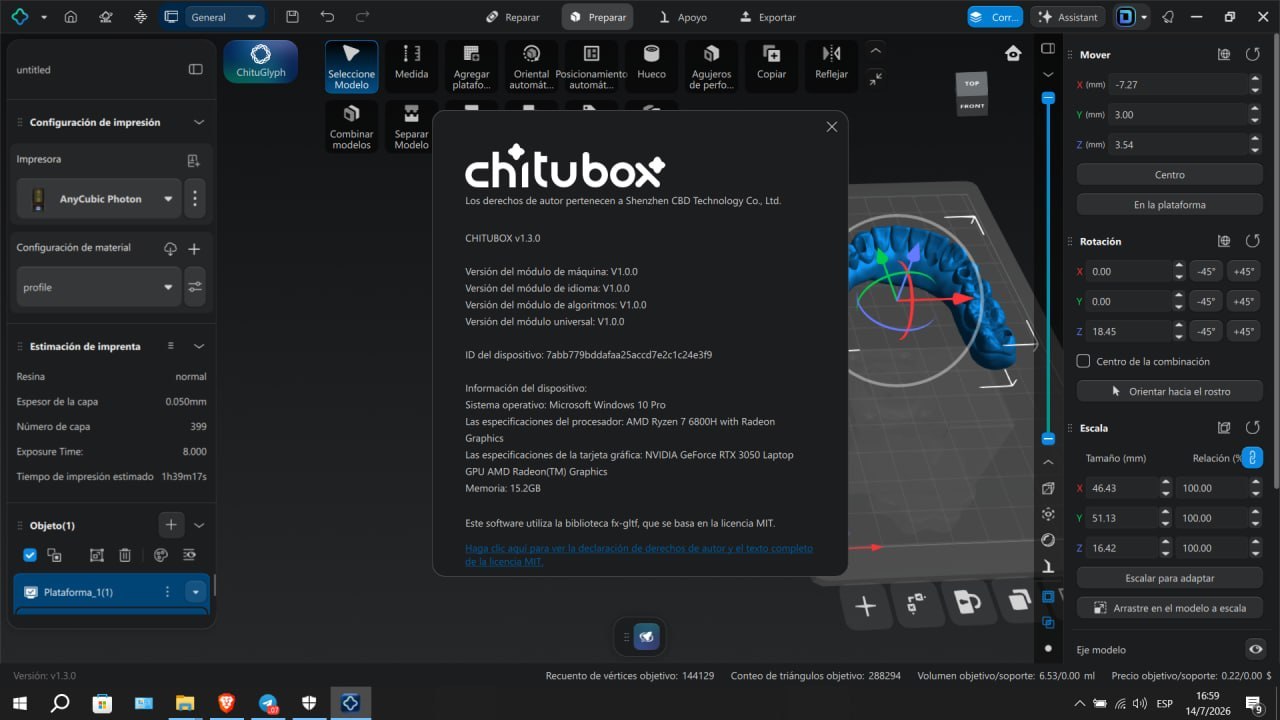Toggle the Eje modelo visibility eye

tap(1256, 649)
